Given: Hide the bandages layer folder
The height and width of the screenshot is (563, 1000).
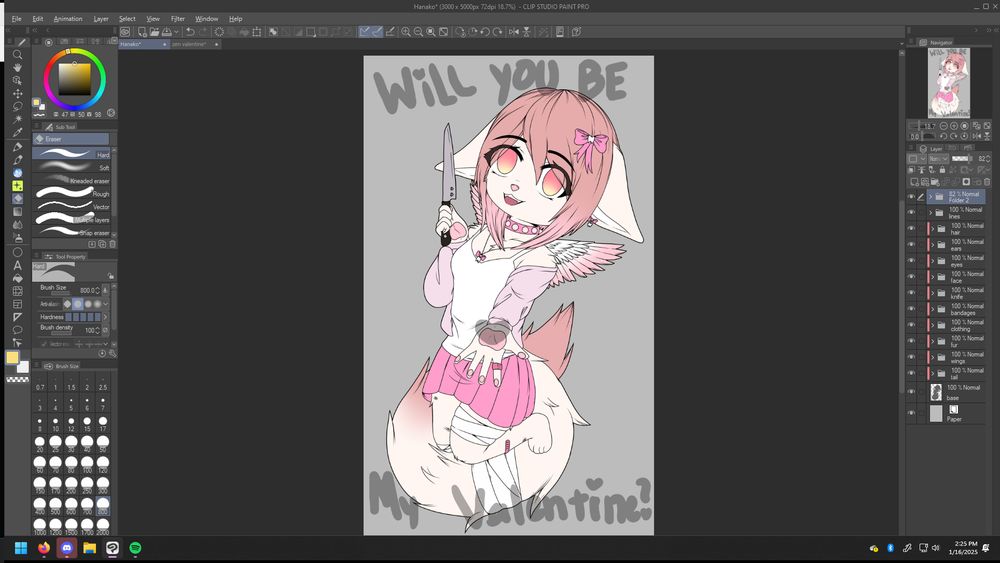Looking at the screenshot, I should click(911, 309).
